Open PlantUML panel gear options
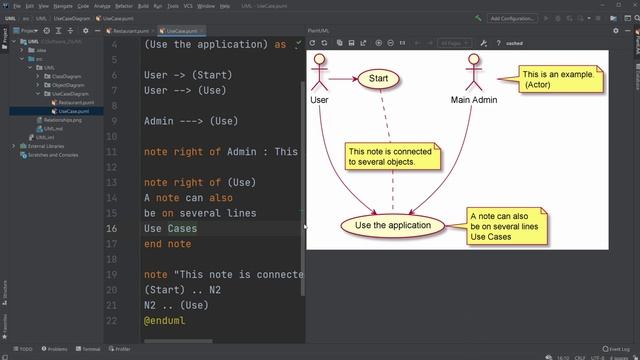This screenshot has width=640, height=360. [616, 31]
